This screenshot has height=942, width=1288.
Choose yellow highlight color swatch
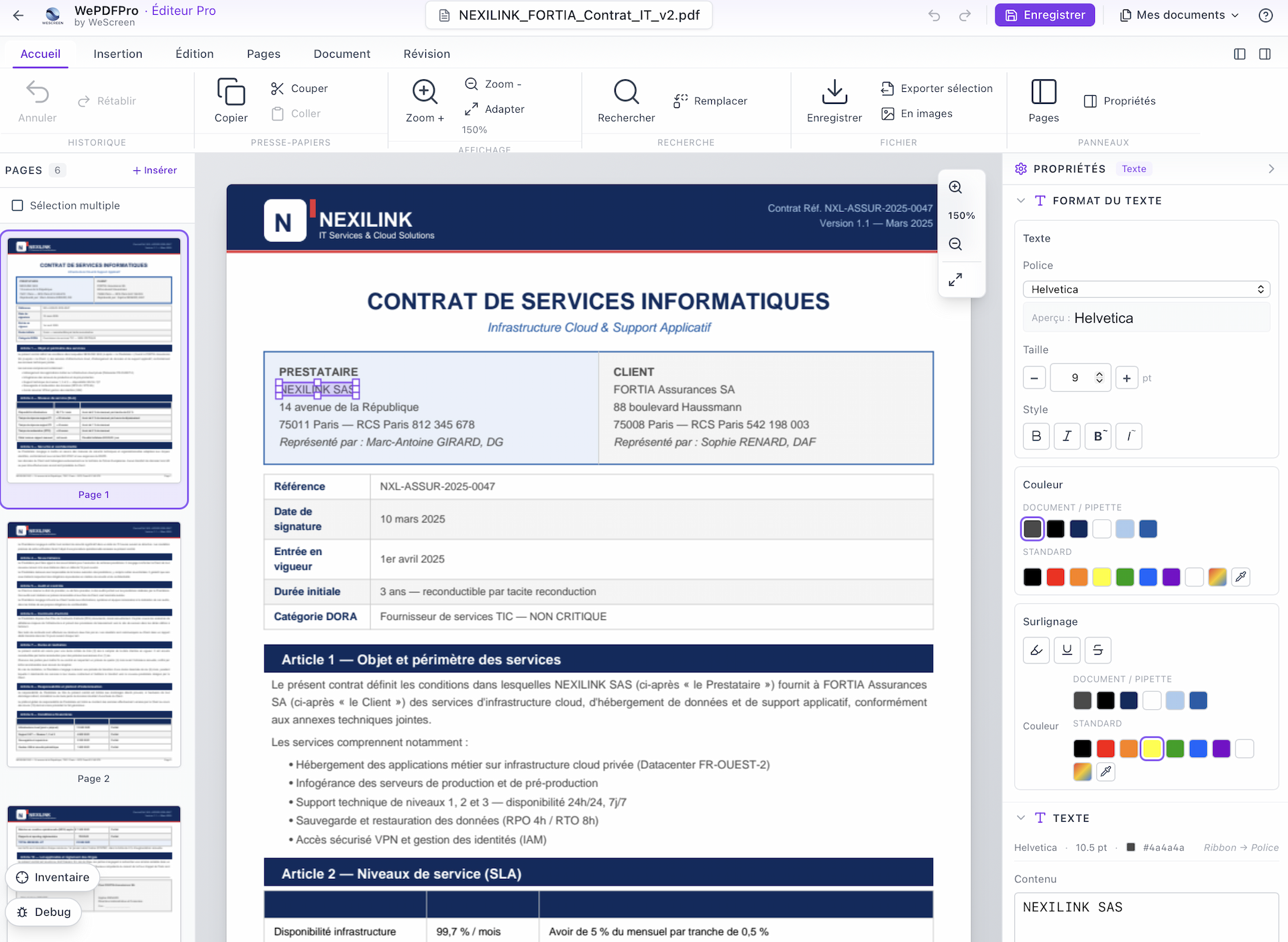[1152, 748]
